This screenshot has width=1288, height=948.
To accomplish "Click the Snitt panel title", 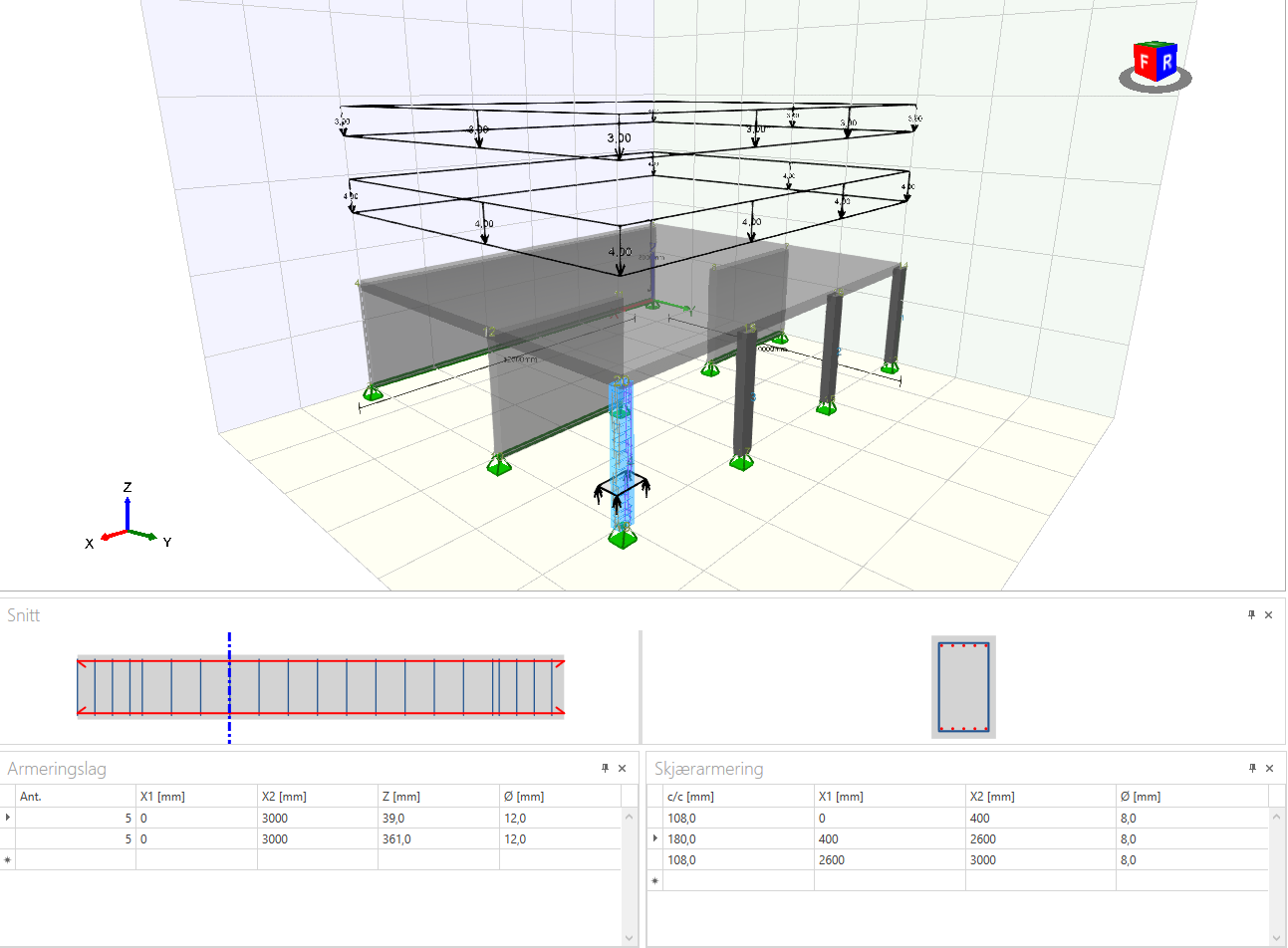I will (x=24, y=615).
